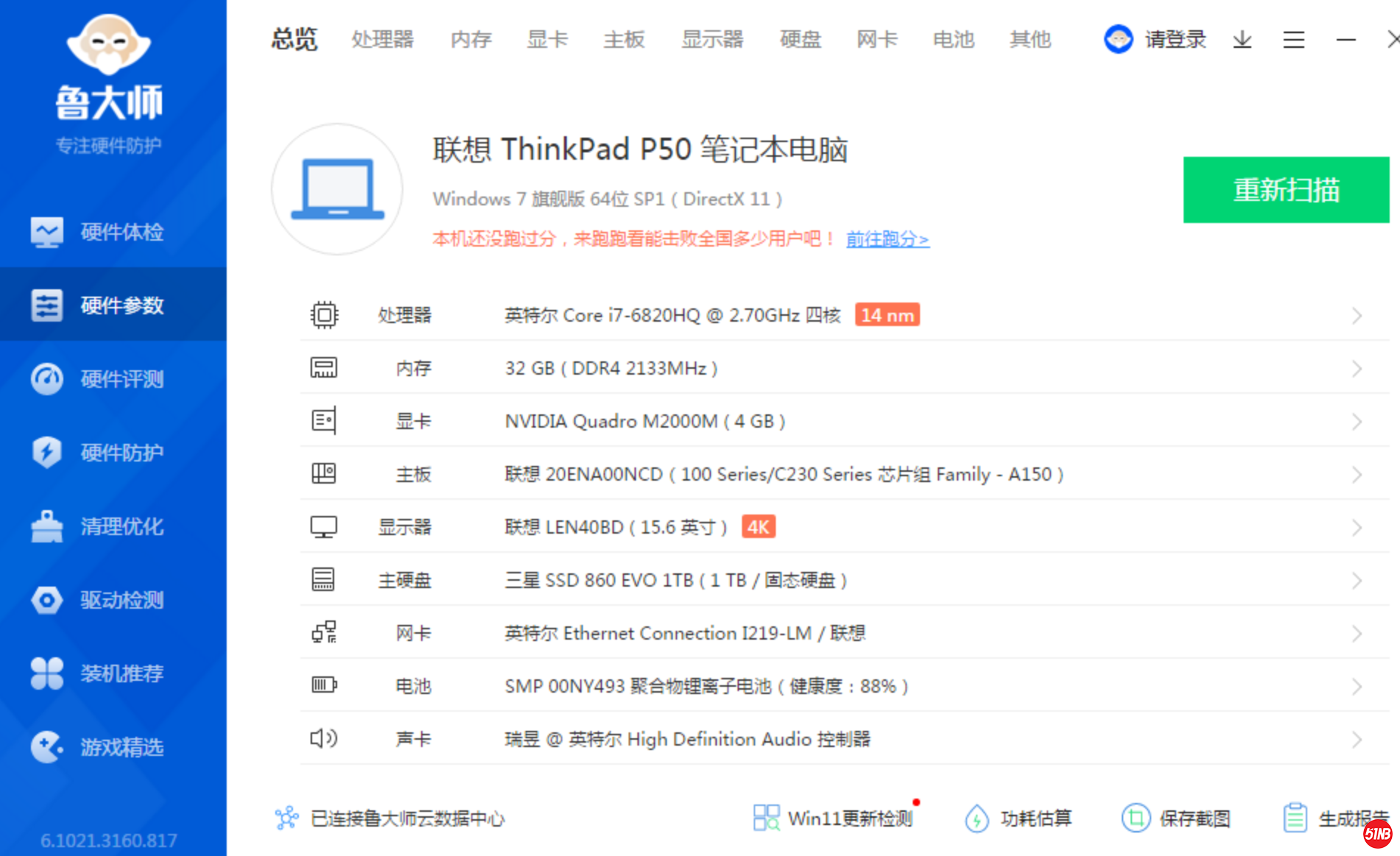
Task: Click 保存截图 screenshot icon
Action: 1136,818
